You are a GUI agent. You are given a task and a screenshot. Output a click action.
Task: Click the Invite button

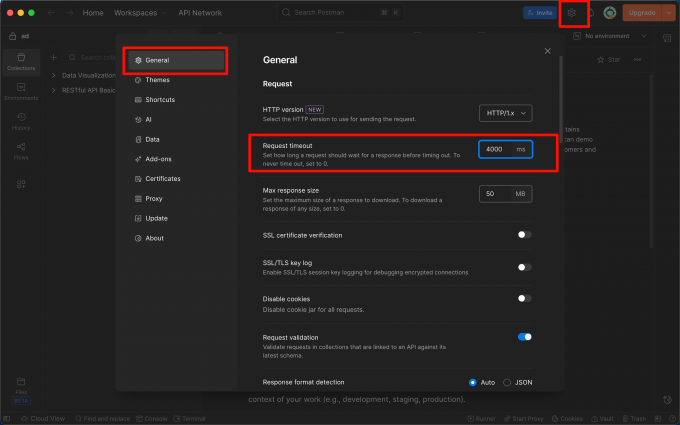tap(540, 13)
